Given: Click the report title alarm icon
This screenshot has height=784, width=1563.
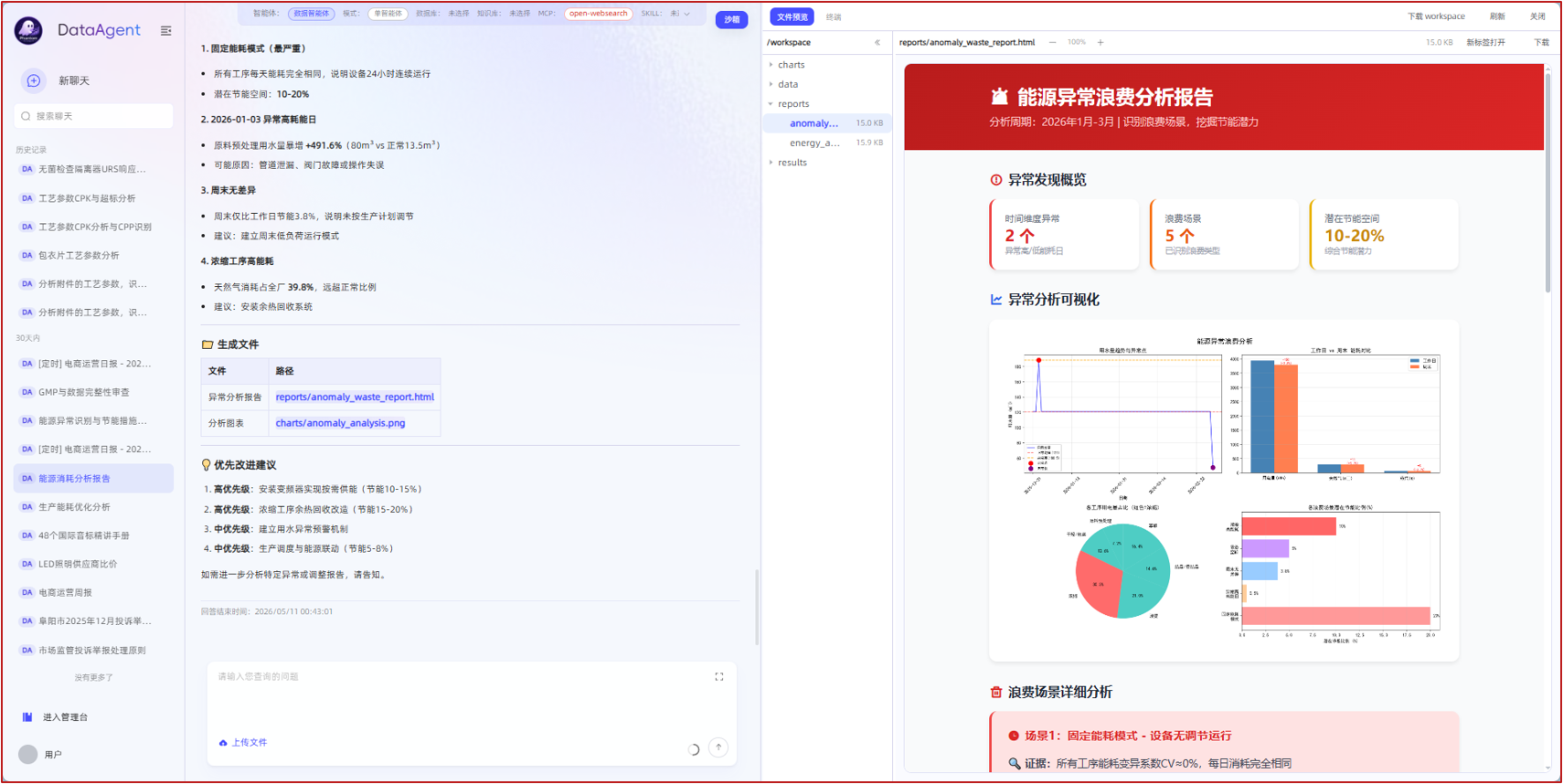Looking at the screenshot, I should (x=999, y=96).
